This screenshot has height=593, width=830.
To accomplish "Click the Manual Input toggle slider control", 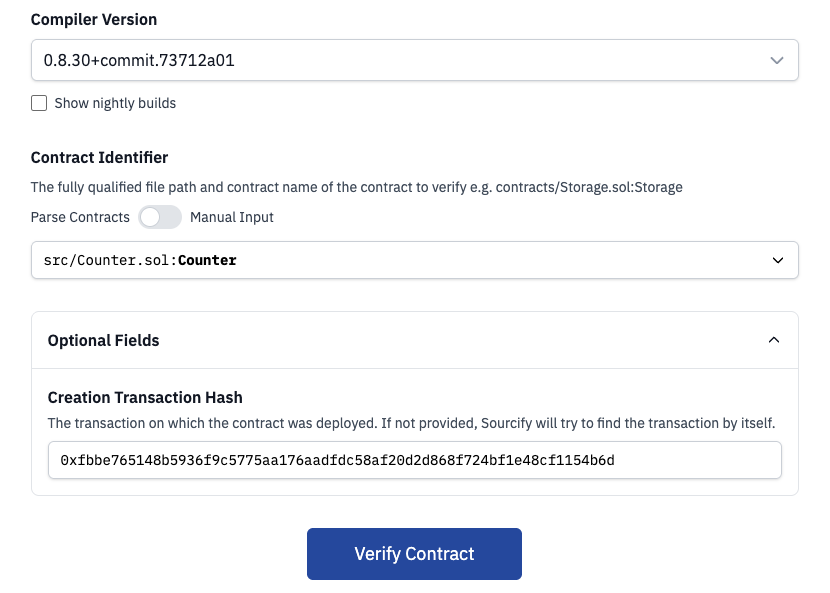I will pos(160,217).
